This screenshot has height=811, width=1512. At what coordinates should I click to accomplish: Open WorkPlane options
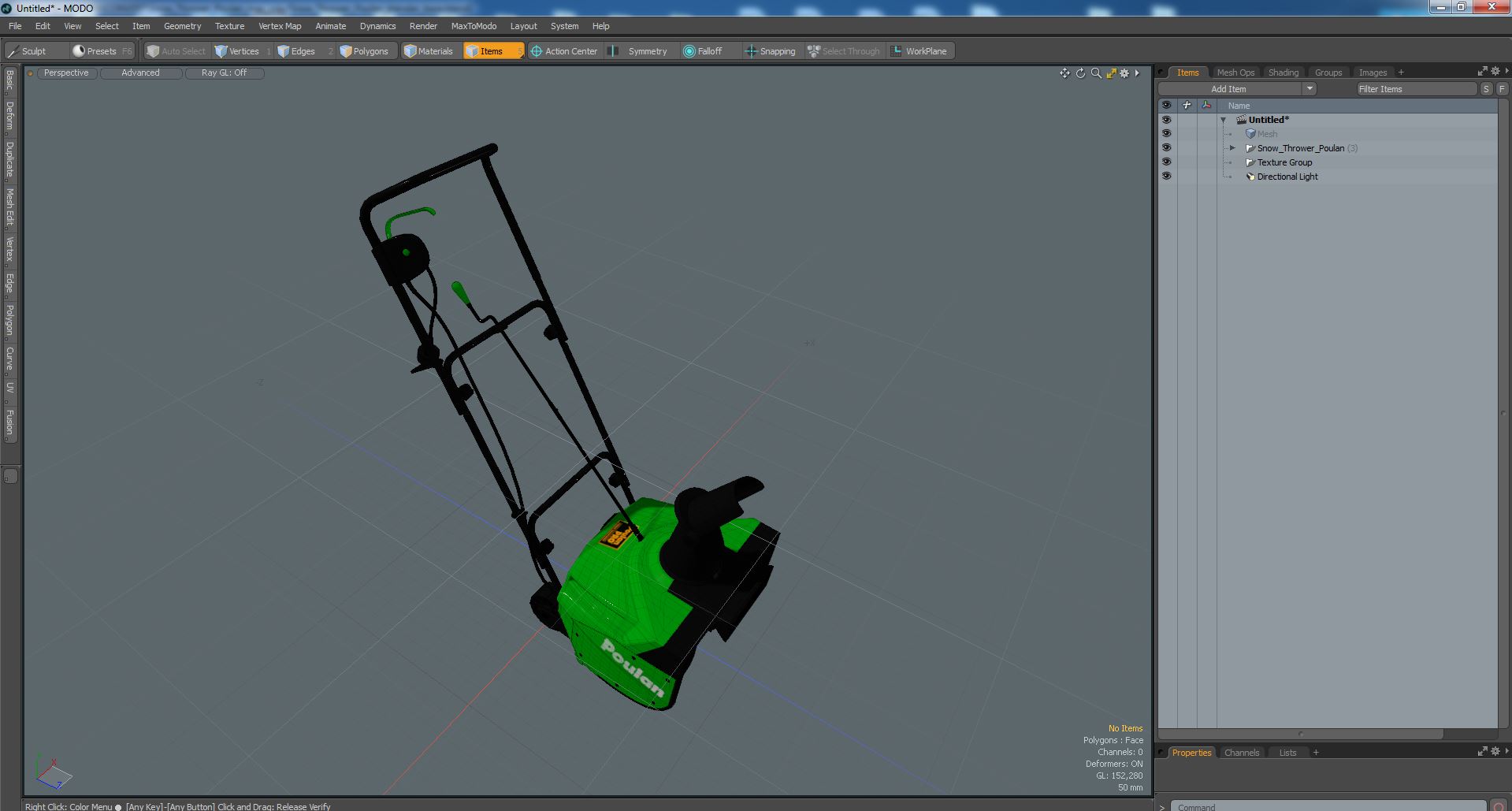pyautogui.click(x=919, y=51)
